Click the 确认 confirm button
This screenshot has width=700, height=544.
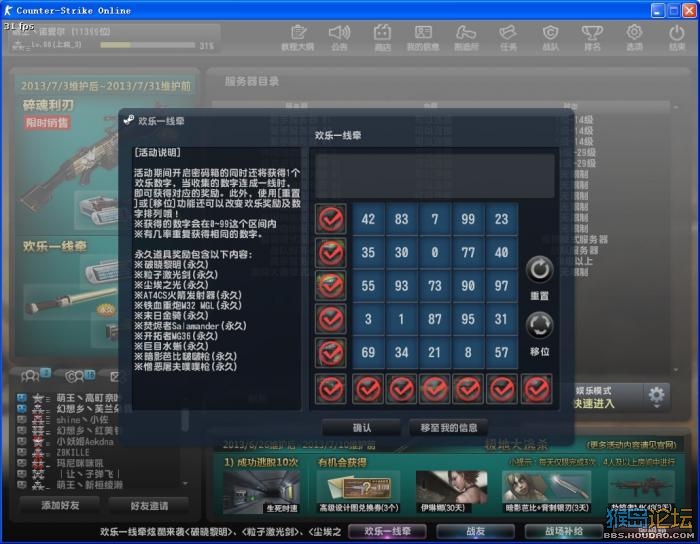click(x=361, y=428)
